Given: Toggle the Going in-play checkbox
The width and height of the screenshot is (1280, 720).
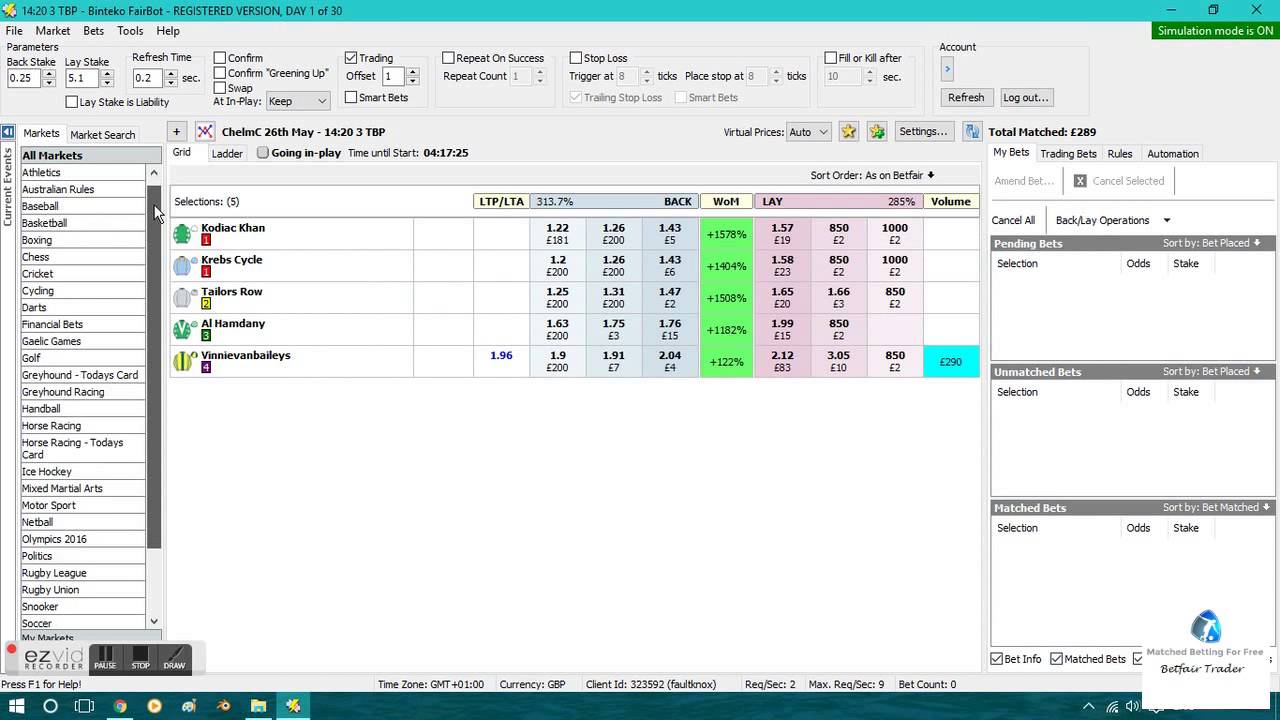Looking at the screenshot, I should 263,153.
